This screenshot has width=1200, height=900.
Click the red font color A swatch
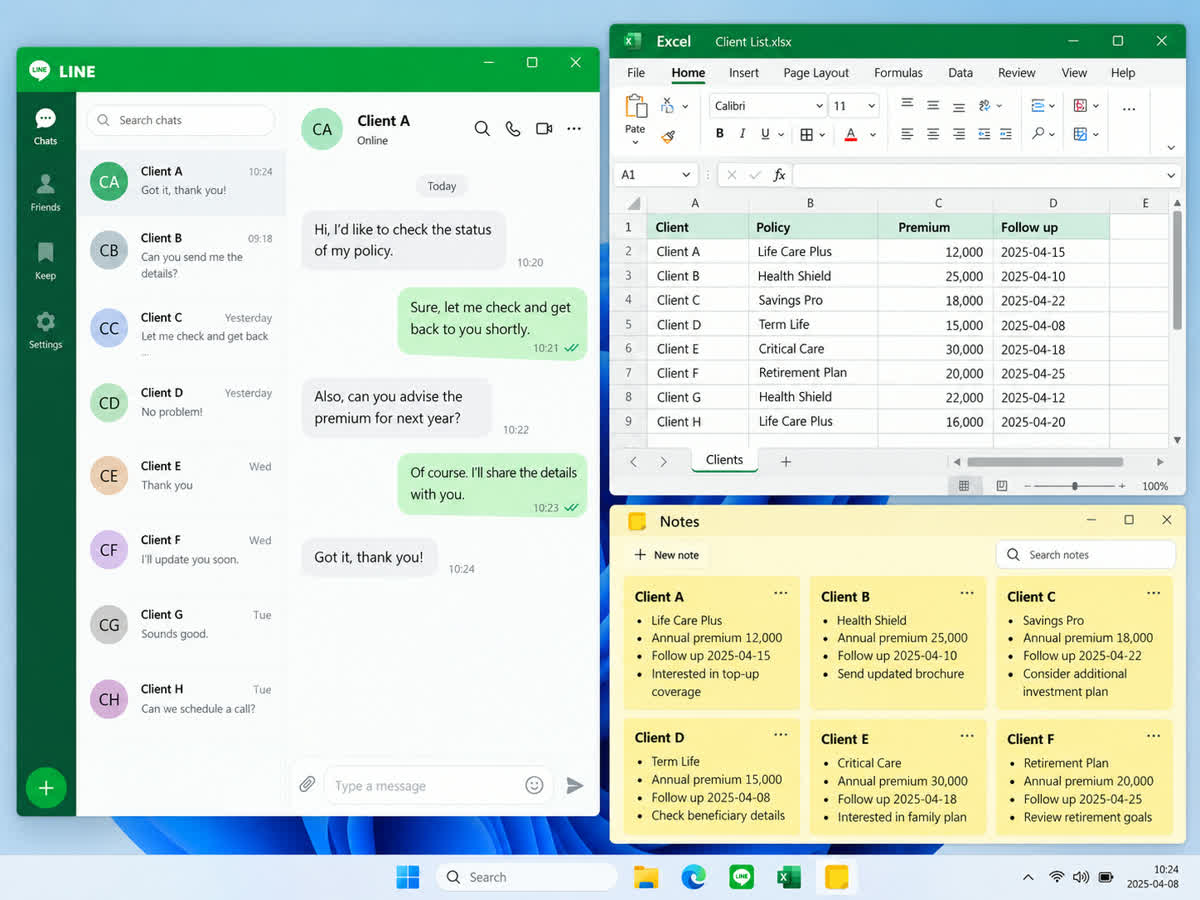click(851, 134)
